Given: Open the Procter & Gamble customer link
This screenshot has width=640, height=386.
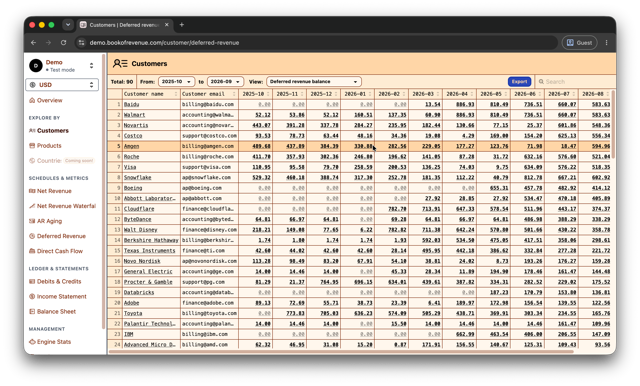Looking at the screenshot, I should [x=148, y=282].
